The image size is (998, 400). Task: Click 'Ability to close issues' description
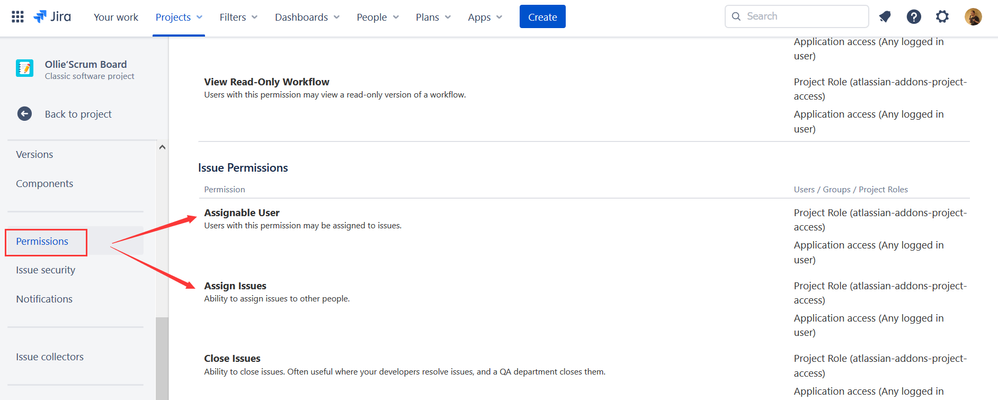click(404, 371)
